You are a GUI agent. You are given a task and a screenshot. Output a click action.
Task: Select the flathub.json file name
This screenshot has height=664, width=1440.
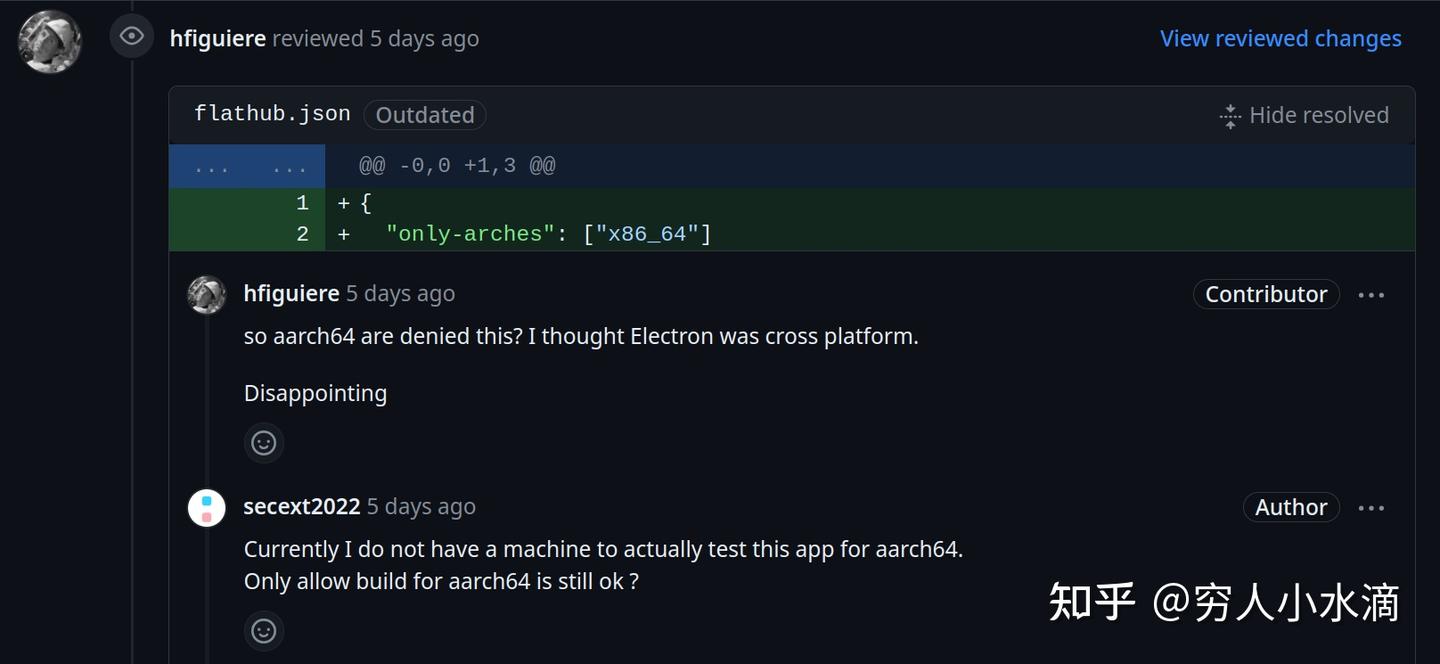pyautogui.click(x=271, y=113)
